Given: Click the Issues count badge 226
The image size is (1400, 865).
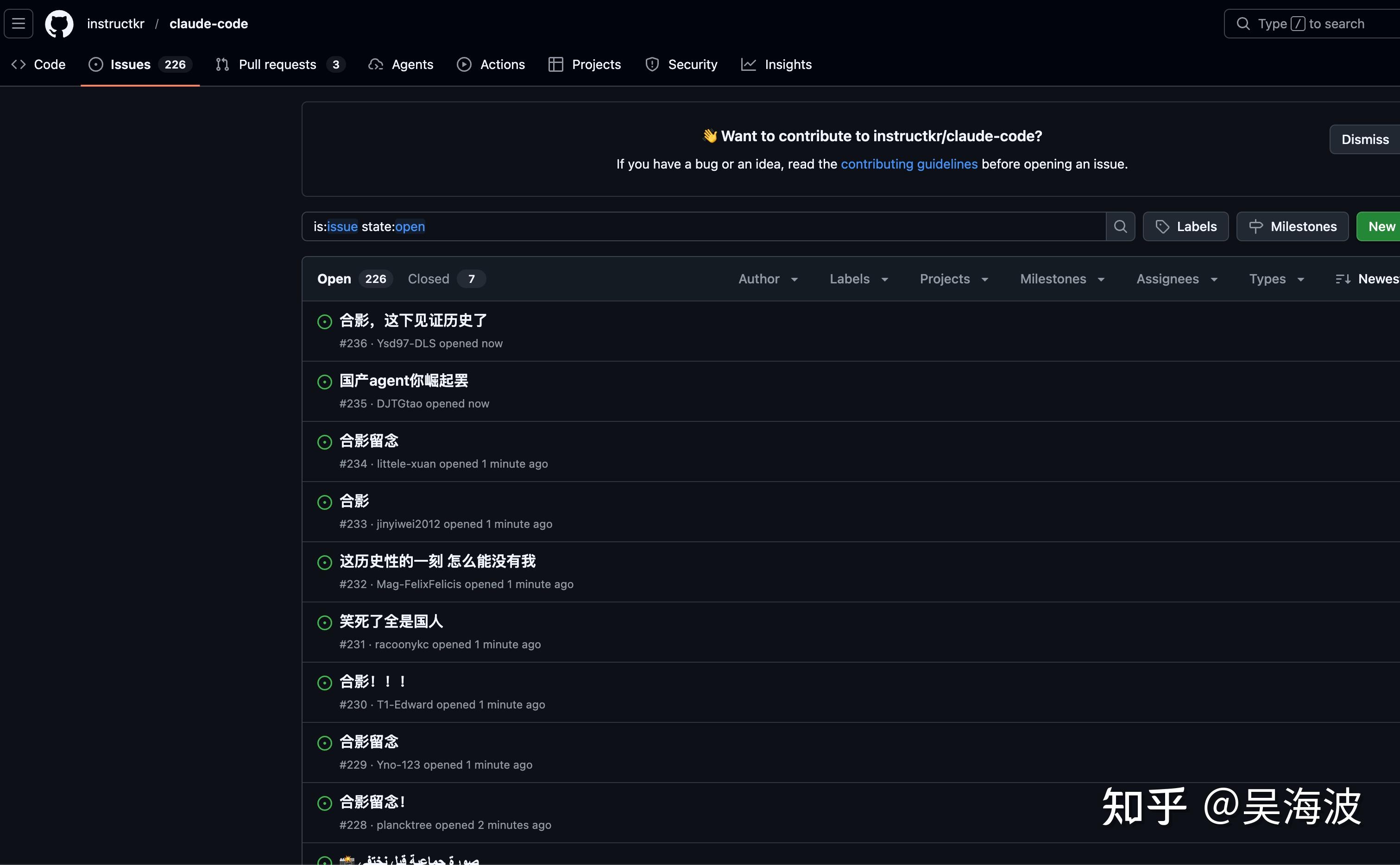Looking at the screenshot, I should pyautogui.click(x=175, y=65).
